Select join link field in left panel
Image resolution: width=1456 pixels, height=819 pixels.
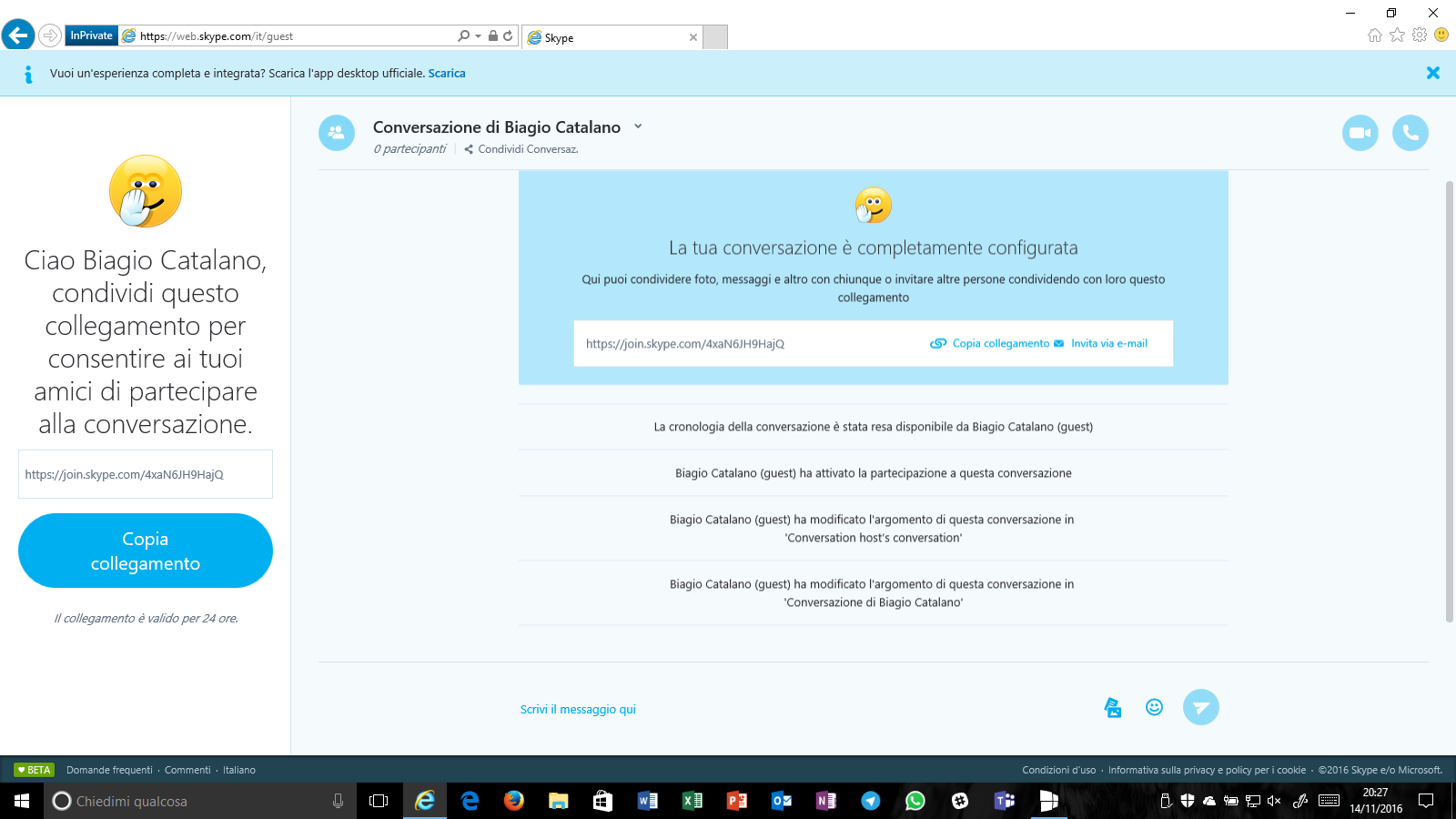[146, 474]
